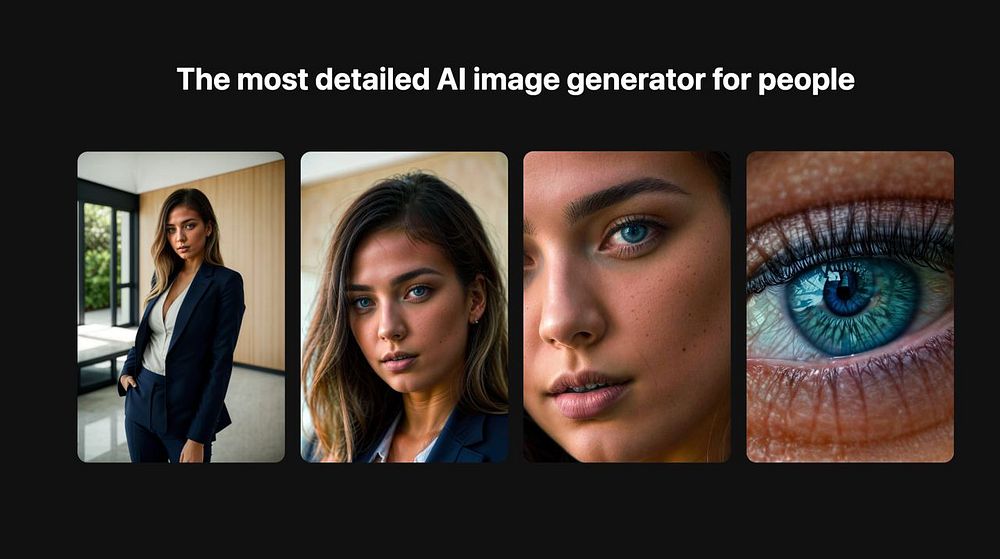Open the macro blue eye image
This screenshot has height=559, width=1000.
tap(850, 307)
